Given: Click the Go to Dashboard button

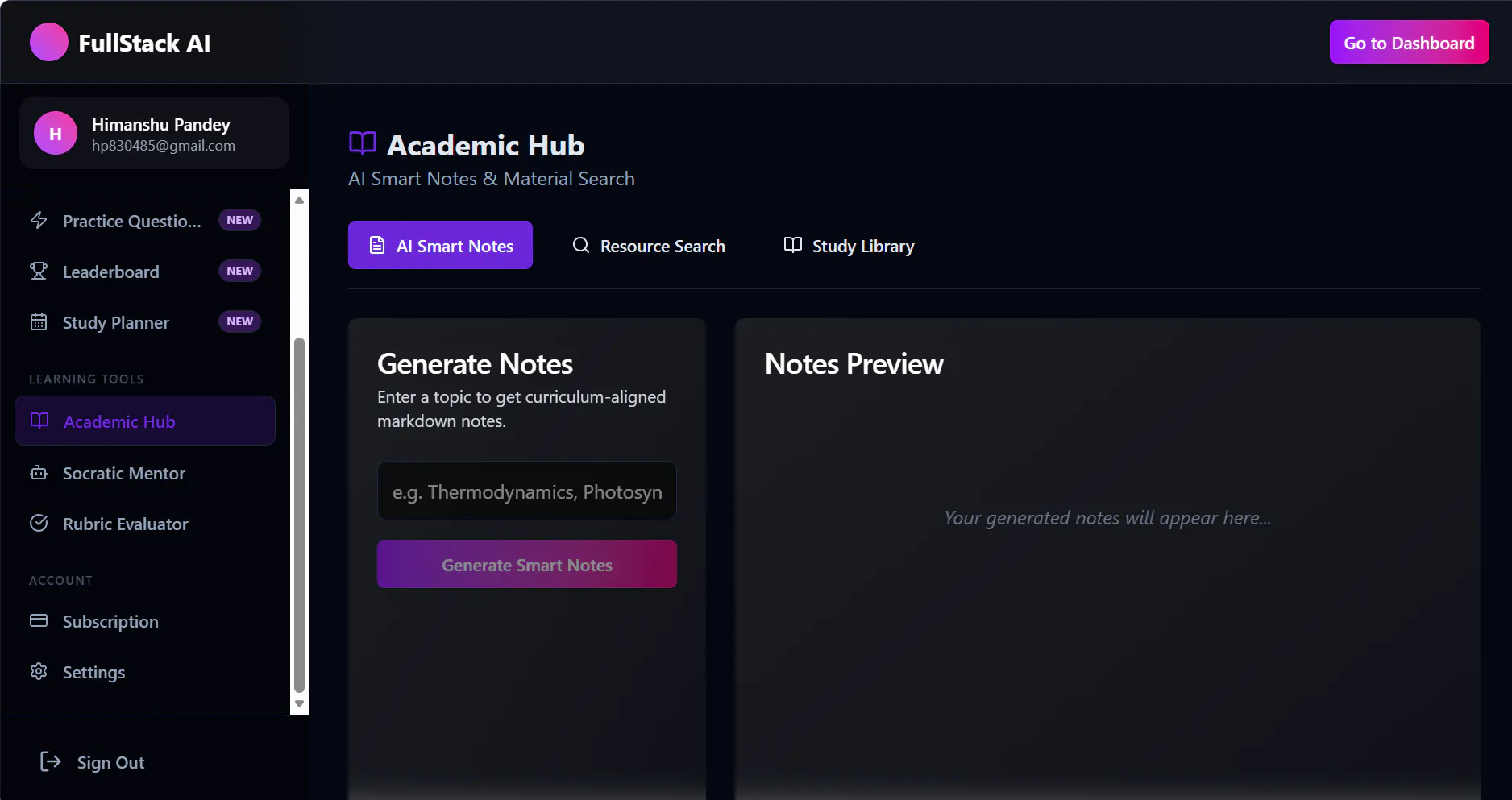Looking at the screenshot, I should click(x=1409, y=42).
